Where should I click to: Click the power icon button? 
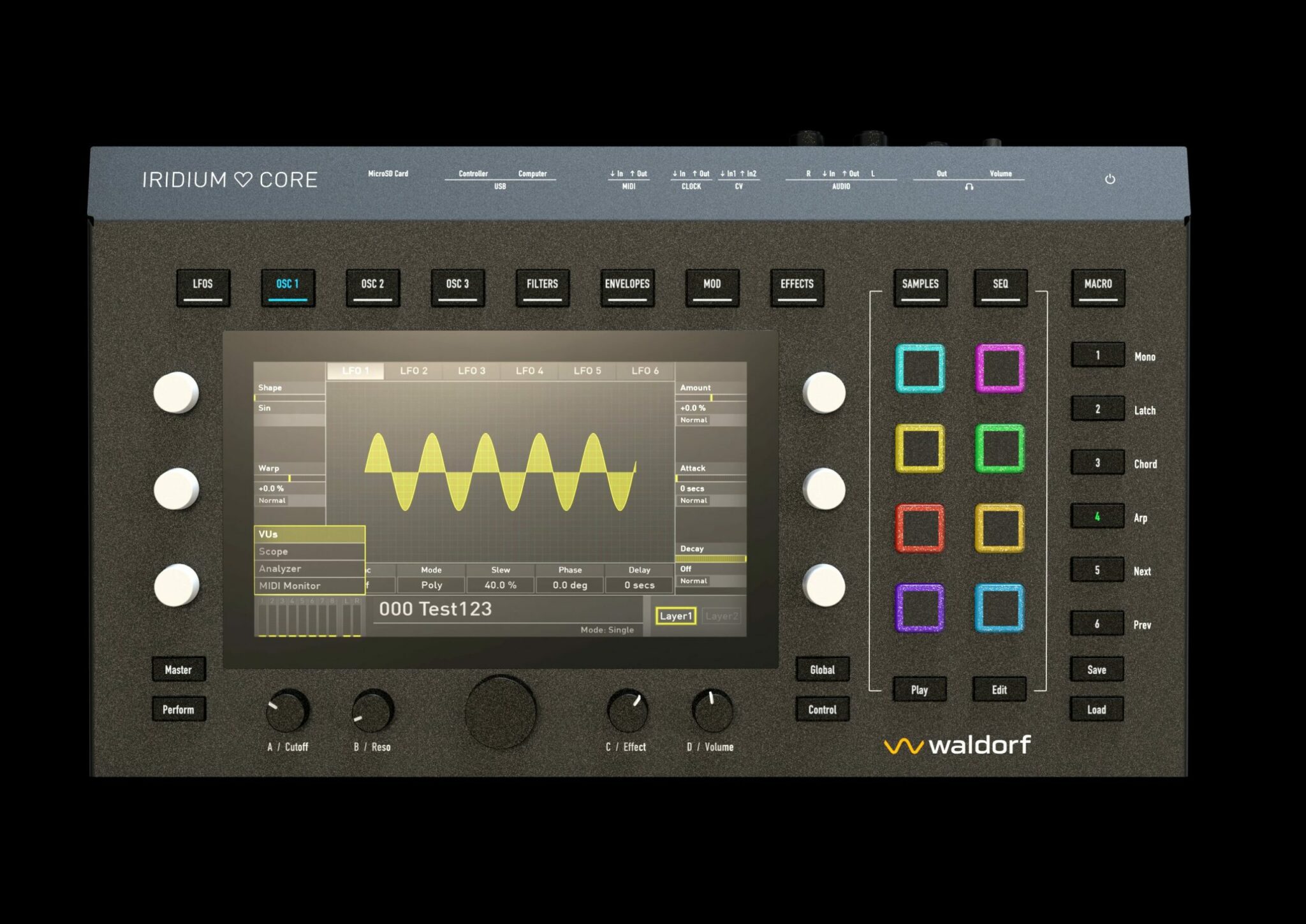point(1110,179)
